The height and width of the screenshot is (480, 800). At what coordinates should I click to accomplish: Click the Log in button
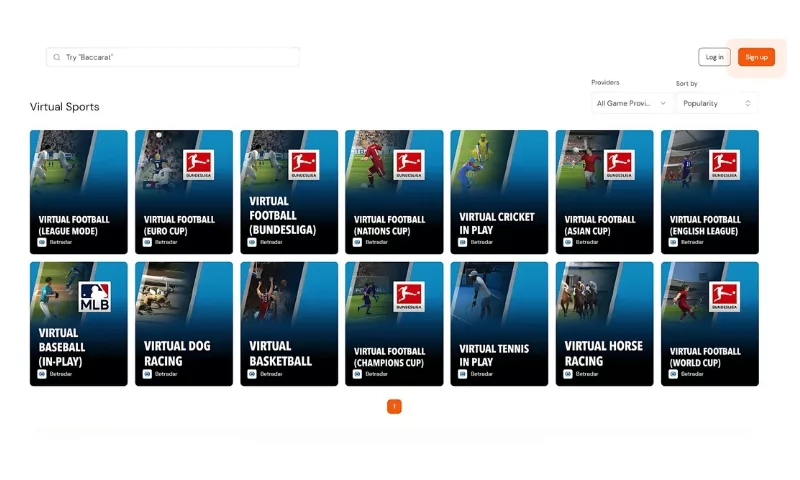click(x=714, y=57)
